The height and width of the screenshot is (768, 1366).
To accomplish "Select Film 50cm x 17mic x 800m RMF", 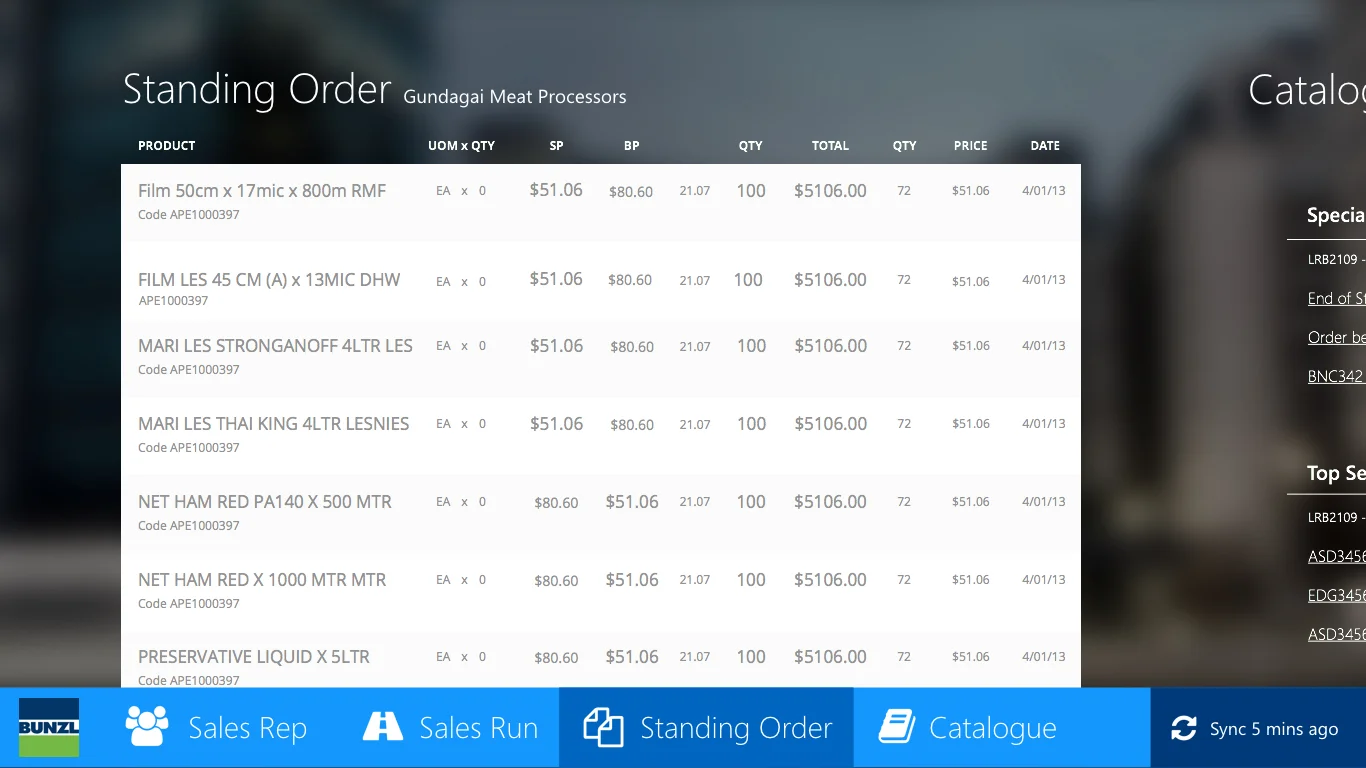I will pos(262,191).
